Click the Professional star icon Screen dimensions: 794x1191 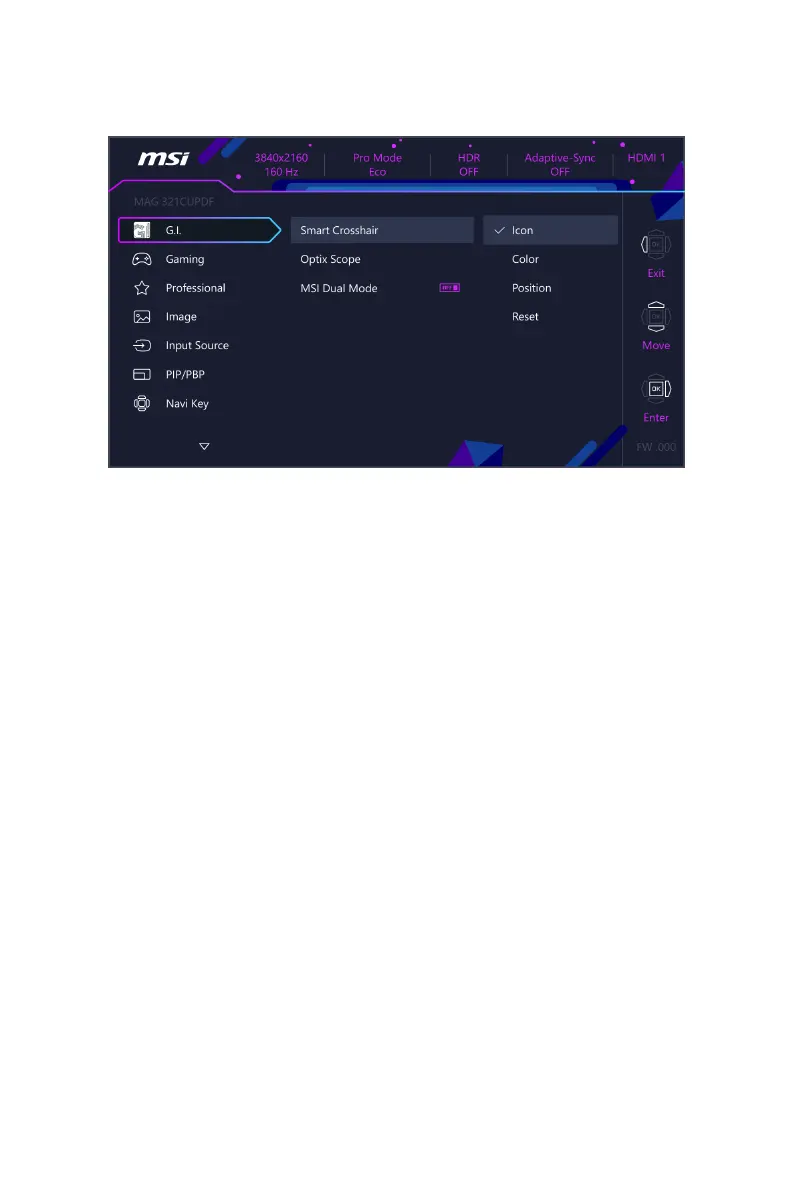[x=141, y=288]
